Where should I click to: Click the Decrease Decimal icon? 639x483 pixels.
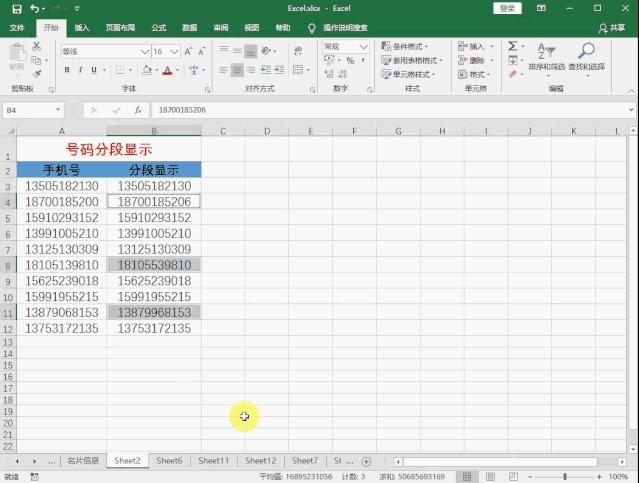point(343,74)
